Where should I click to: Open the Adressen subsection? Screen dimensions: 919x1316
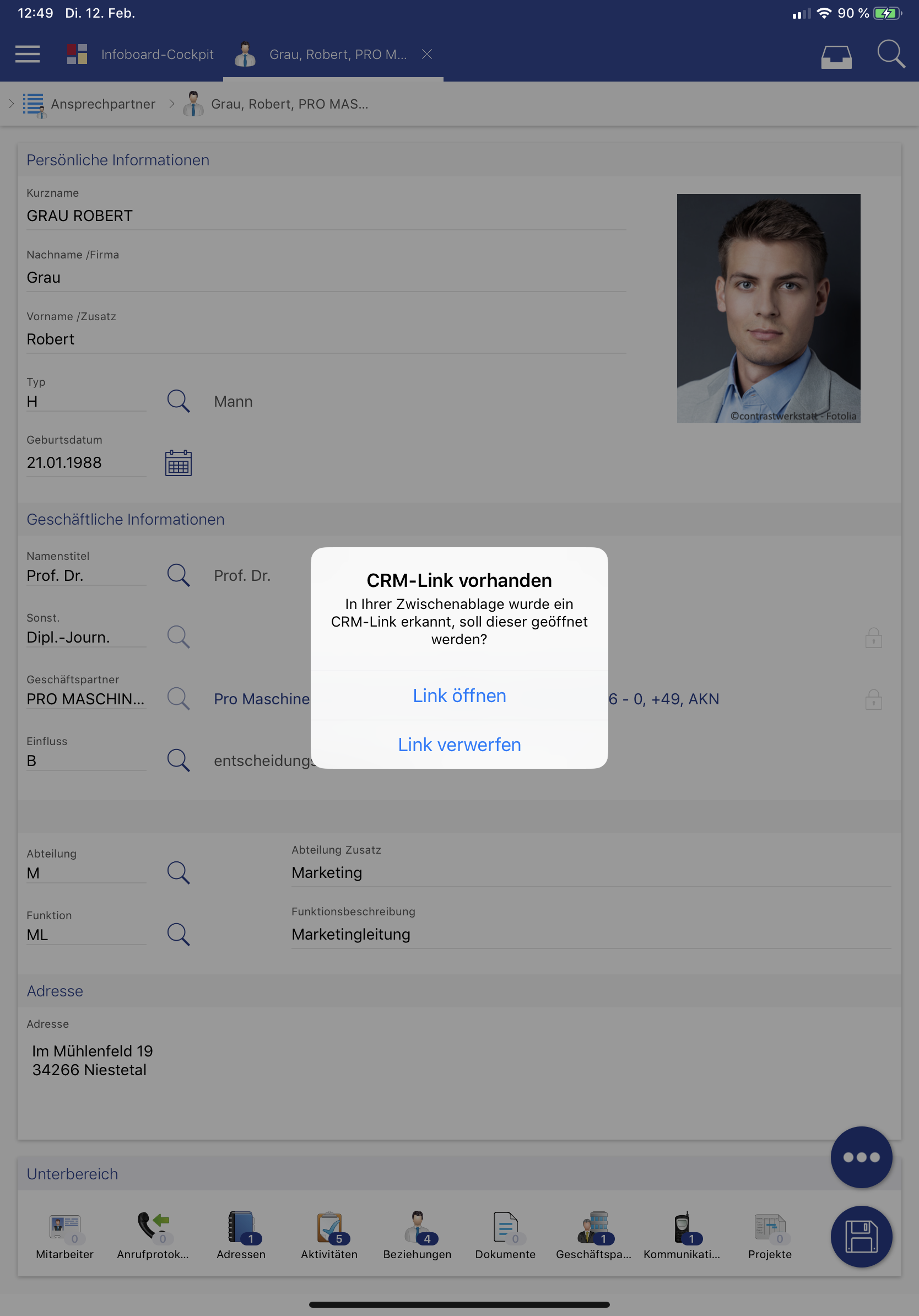point(241,1236)
